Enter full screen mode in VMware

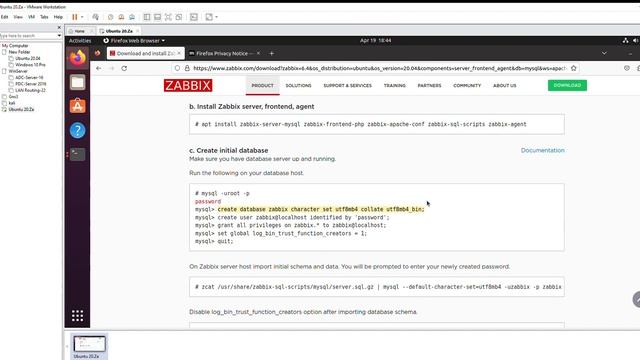168,17
